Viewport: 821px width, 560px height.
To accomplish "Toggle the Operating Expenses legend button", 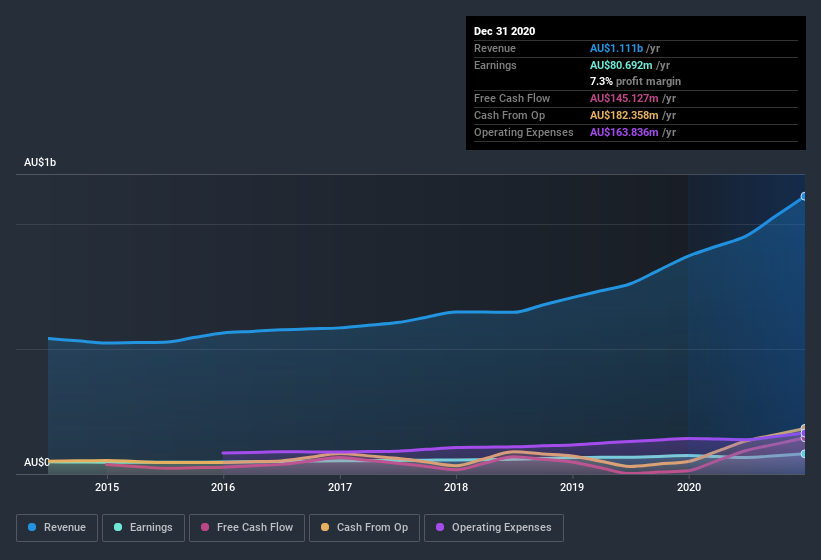I will 494,528.
